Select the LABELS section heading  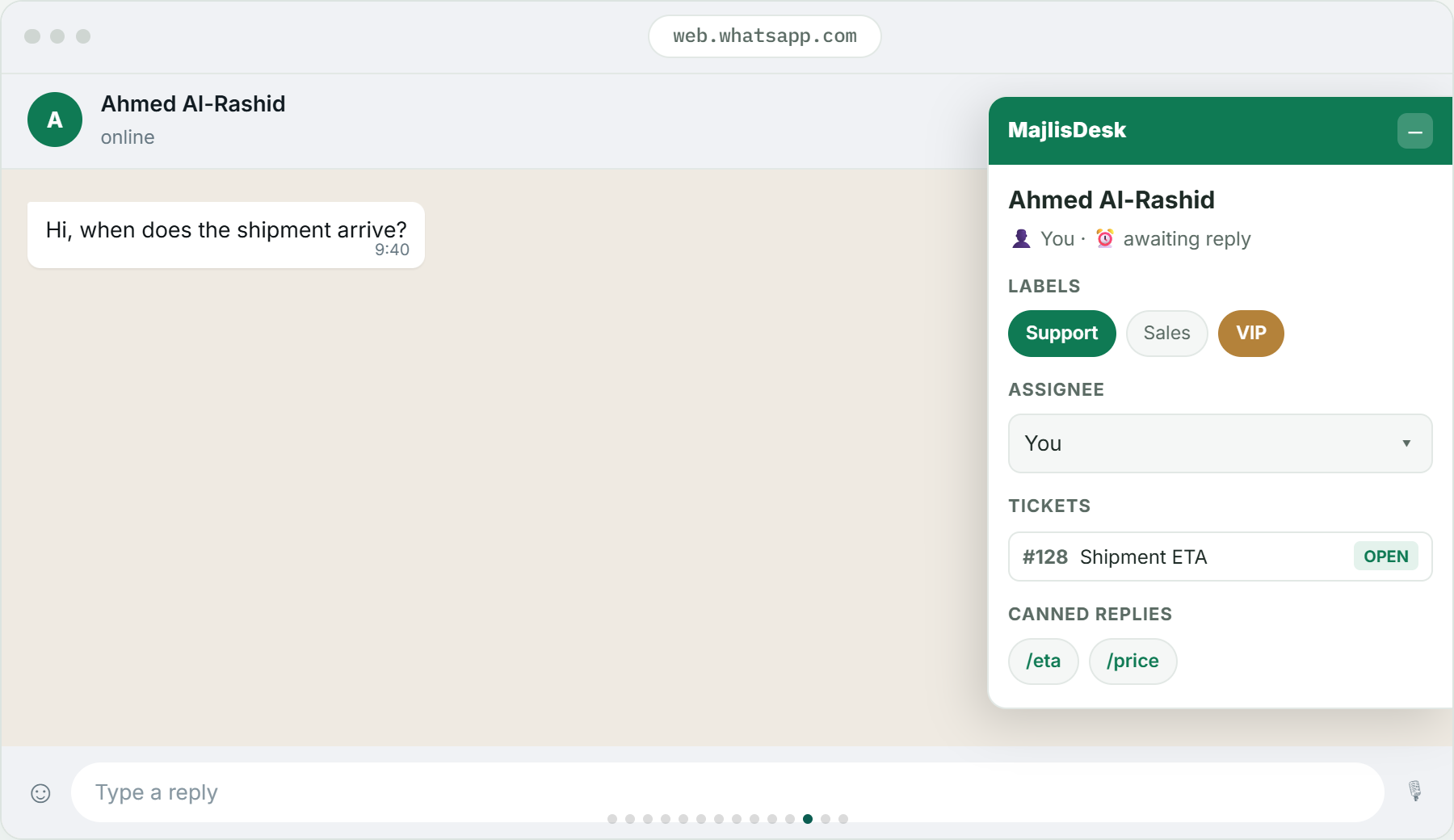click(x=1044, y=287)
